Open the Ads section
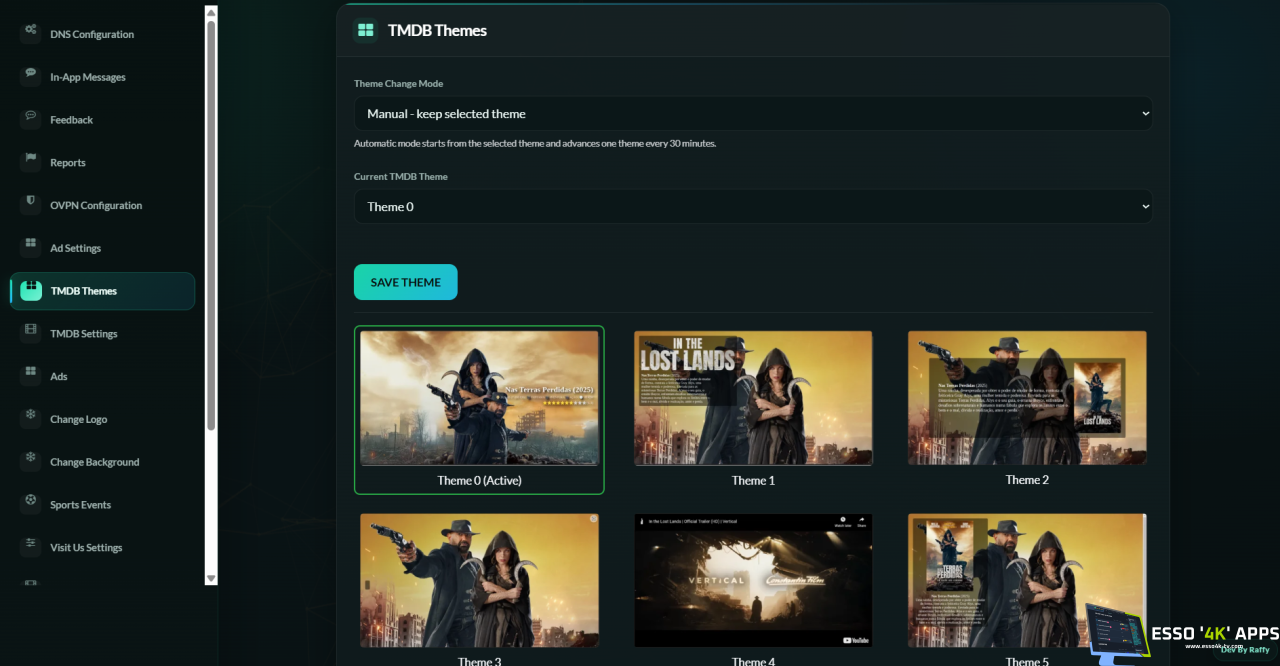The width and height of the screenshot is (1280, 666). 102,377
